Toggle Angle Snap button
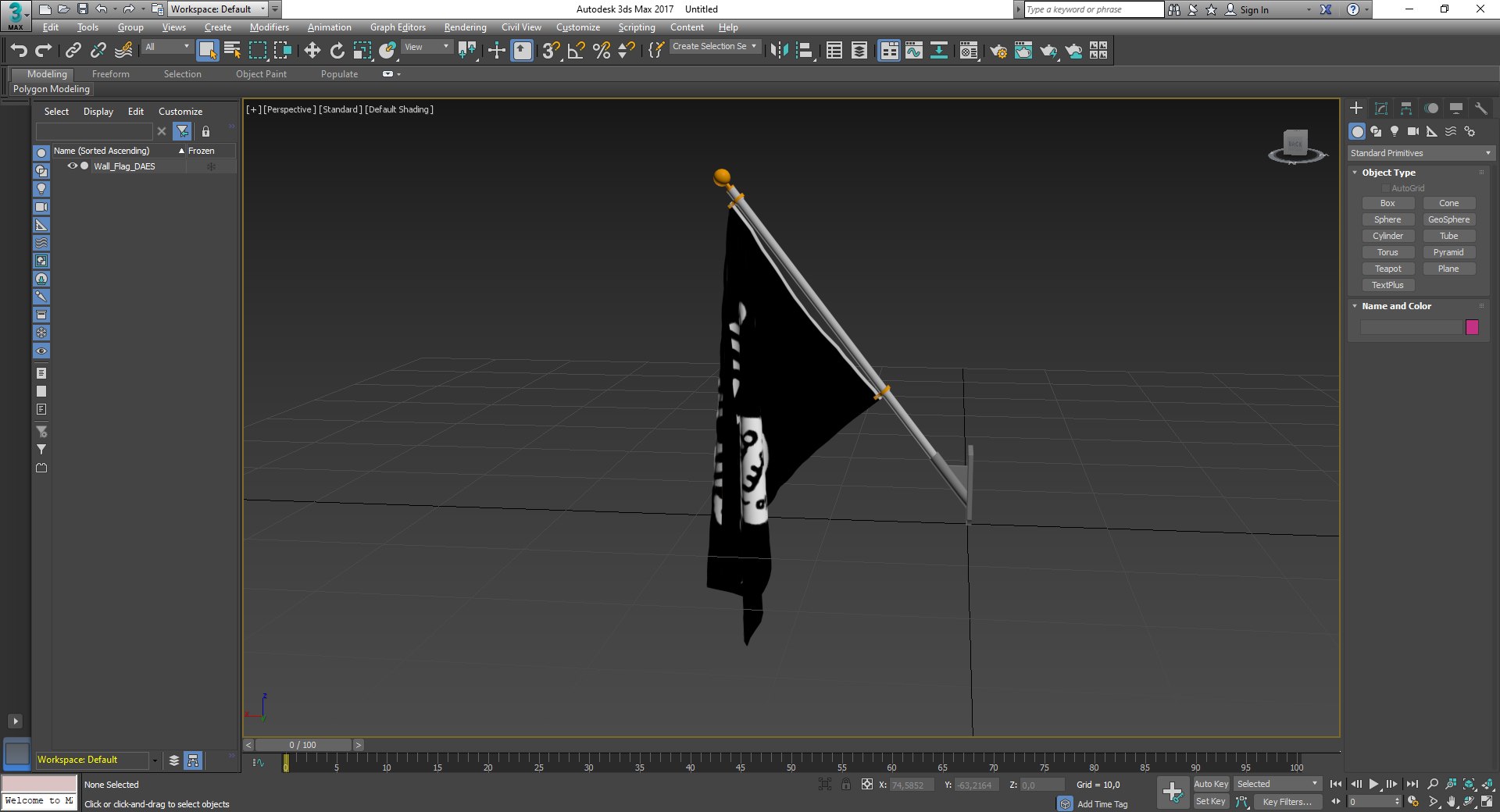The height and width of the screenshot is (812, 1500). pyautogui.click(x=576, y=51)
